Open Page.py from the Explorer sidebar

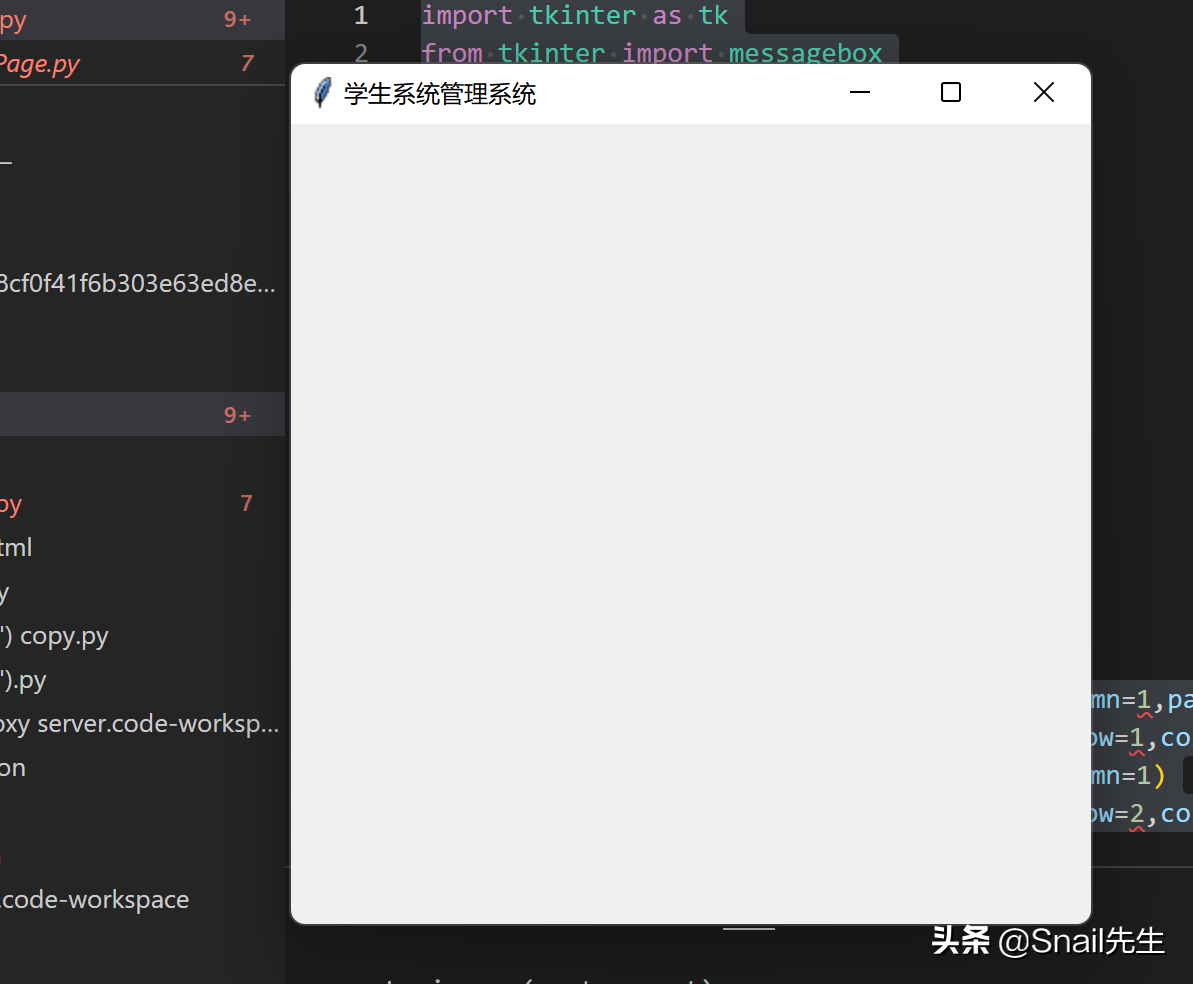click(41, 63)
